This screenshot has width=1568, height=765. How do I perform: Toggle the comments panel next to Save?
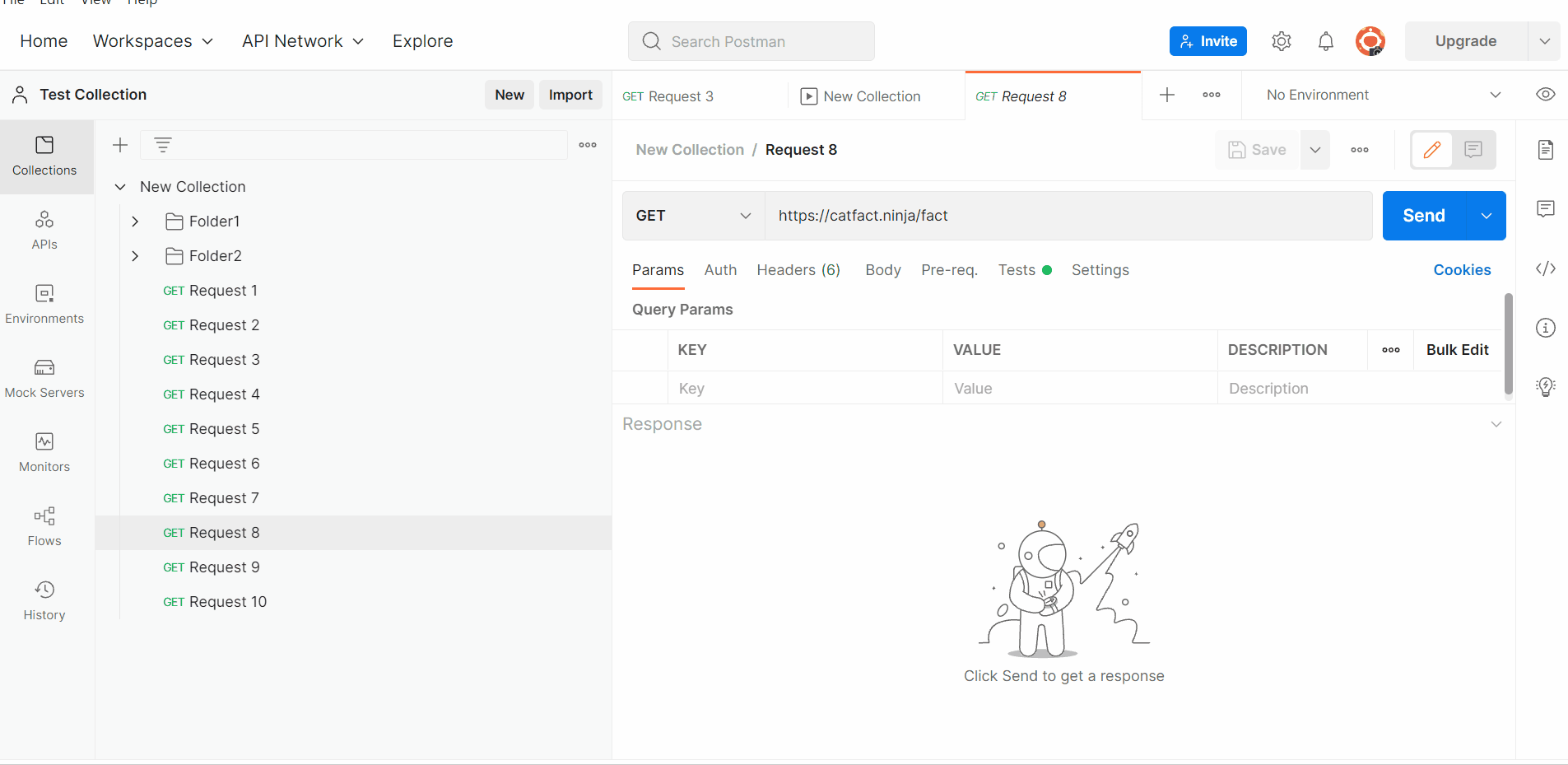click(x=1473, y=150)
